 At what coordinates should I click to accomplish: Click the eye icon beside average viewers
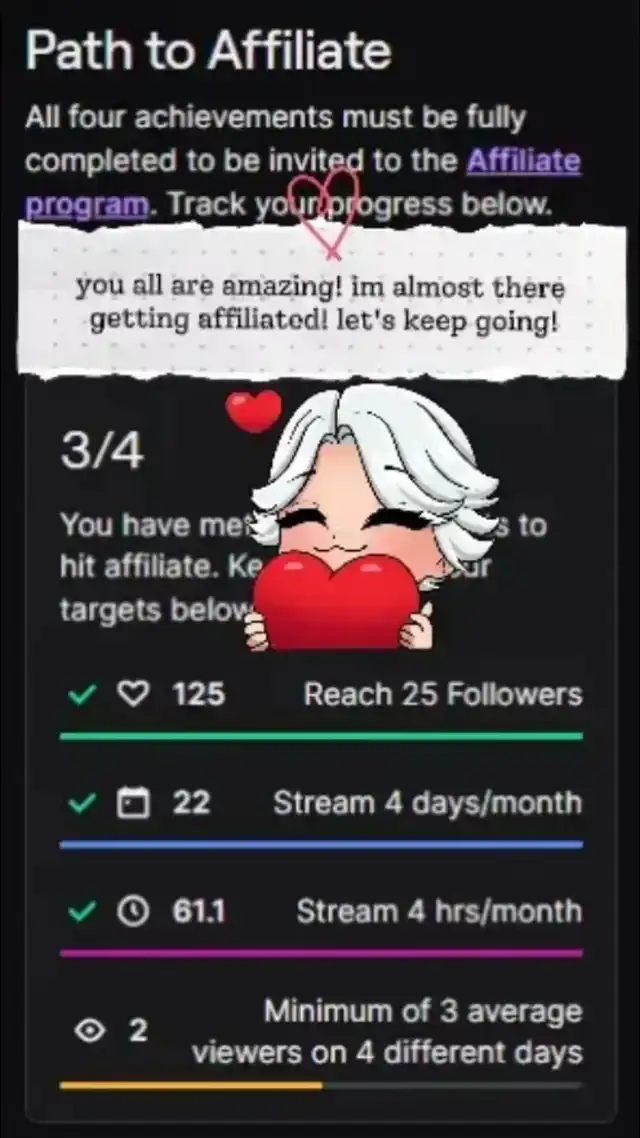pyautogui.click(x=89, y=1031)
